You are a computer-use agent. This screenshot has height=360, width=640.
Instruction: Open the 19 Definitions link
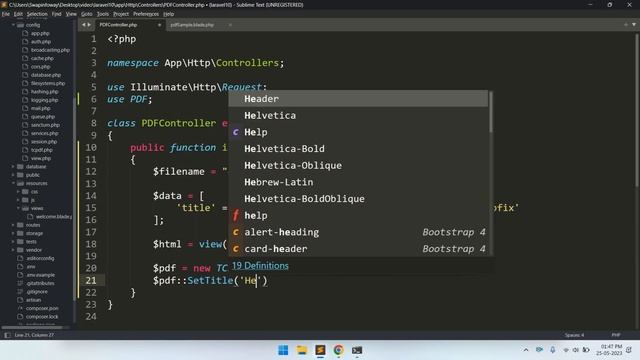pyautogui.click(x=260, y=266)
